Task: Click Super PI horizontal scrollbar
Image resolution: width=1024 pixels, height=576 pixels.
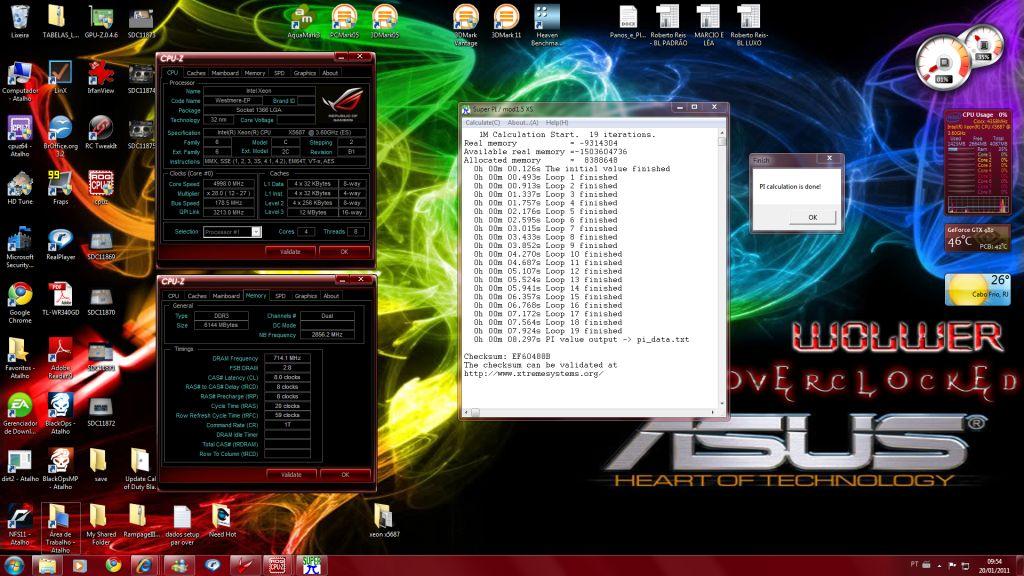Action: coord(590,412)
